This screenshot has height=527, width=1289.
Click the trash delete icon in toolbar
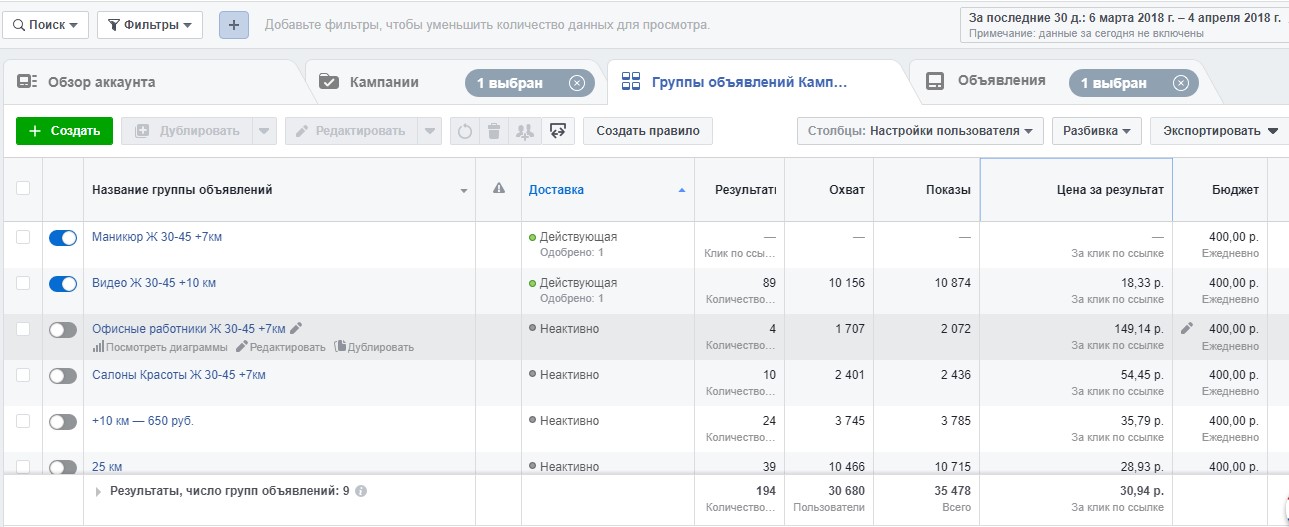(x=494, y=131)
